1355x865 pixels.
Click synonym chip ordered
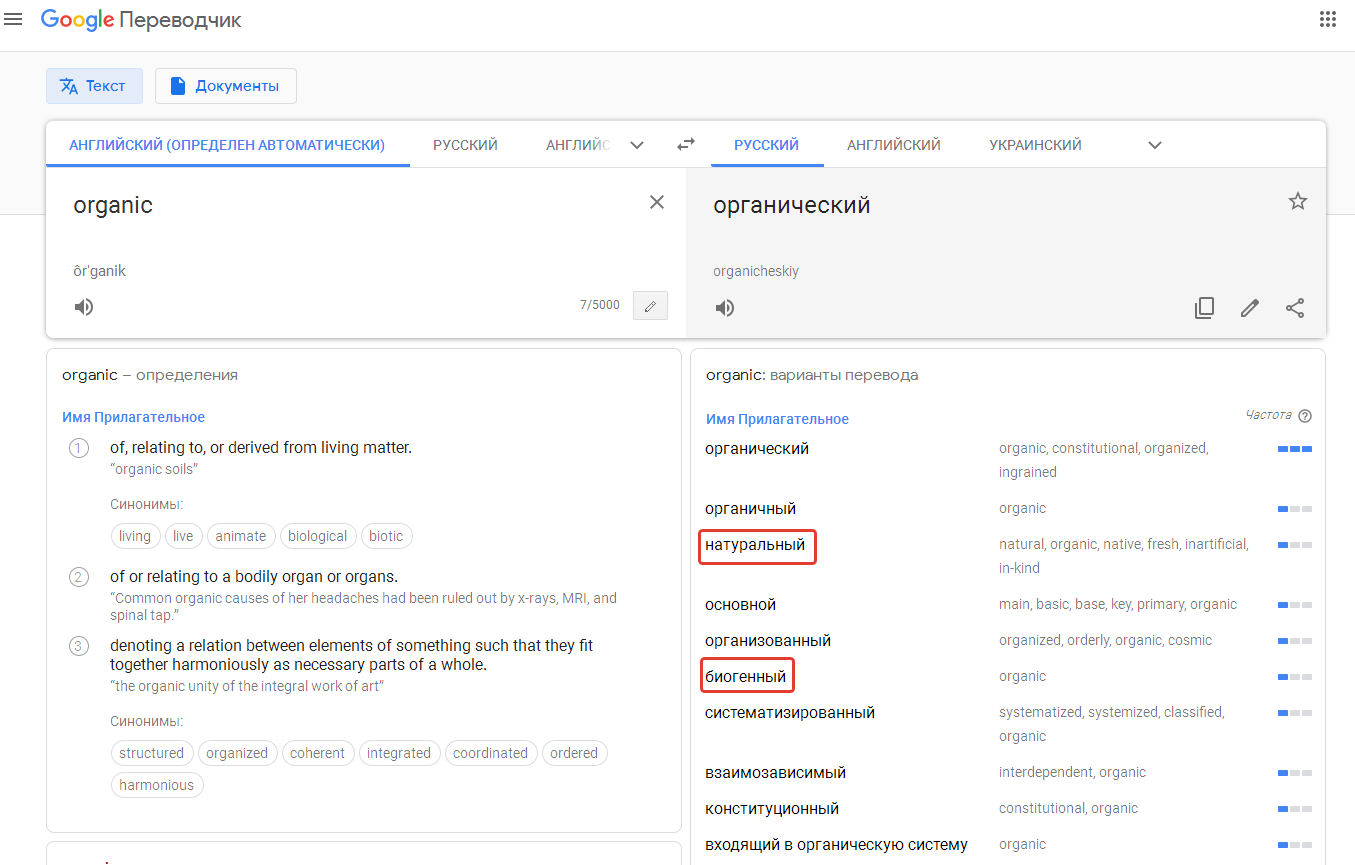click(574, 753)
